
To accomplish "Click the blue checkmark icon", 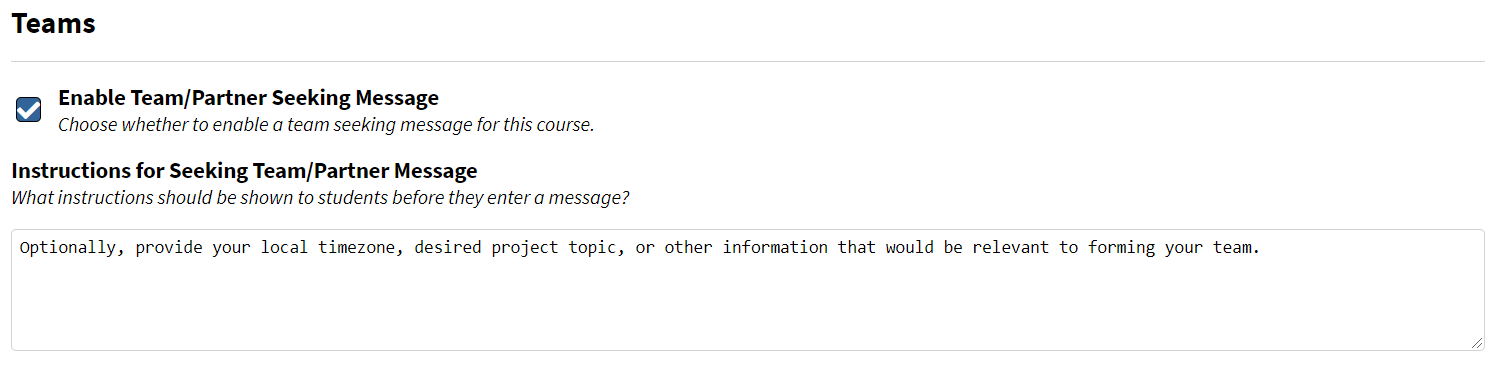I will pos(29,110).
